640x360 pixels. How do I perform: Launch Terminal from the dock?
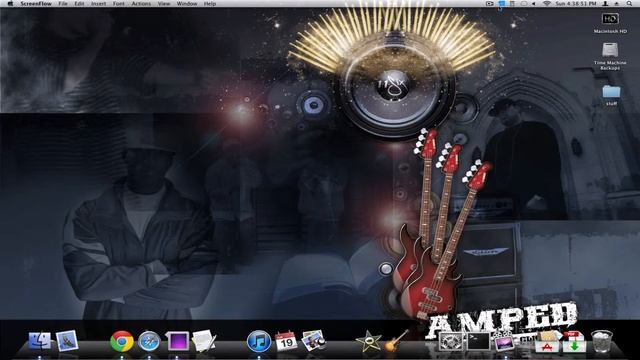pos(478,341)
